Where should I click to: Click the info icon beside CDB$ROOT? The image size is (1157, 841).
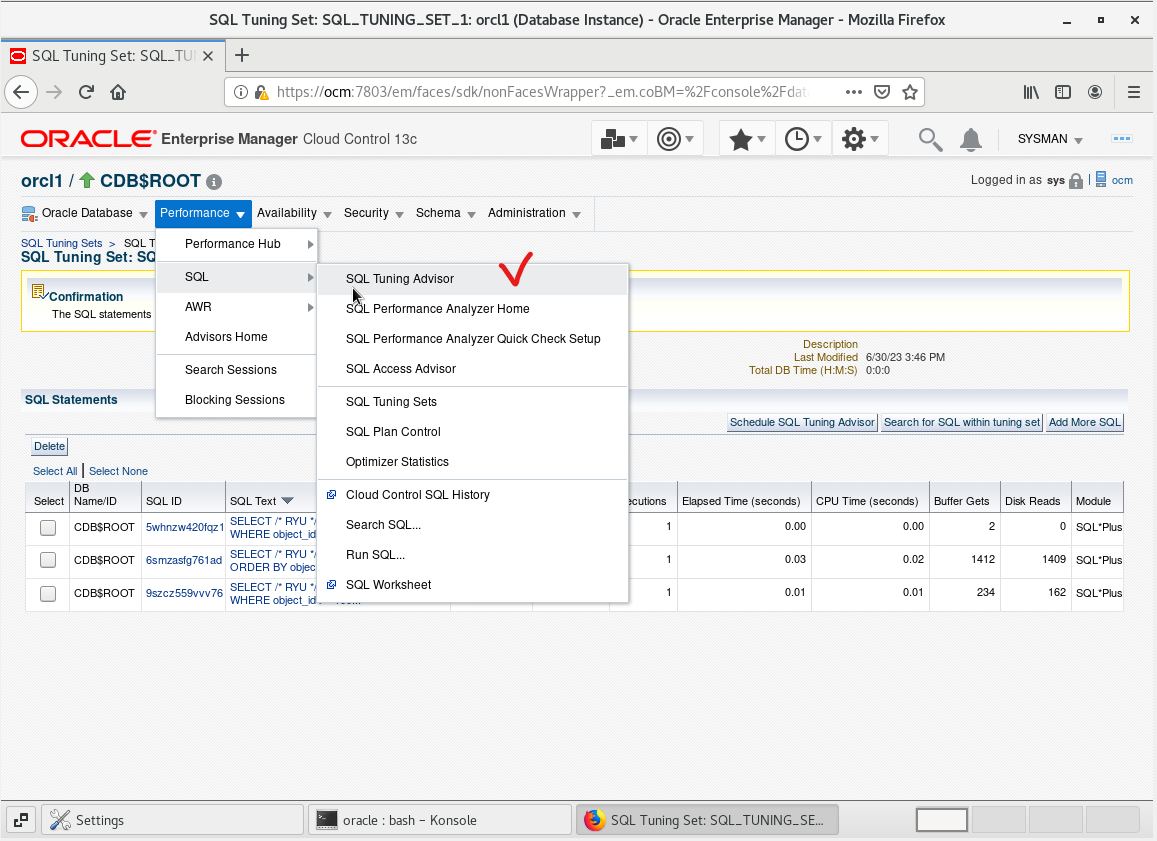click(x=214, y=181)
